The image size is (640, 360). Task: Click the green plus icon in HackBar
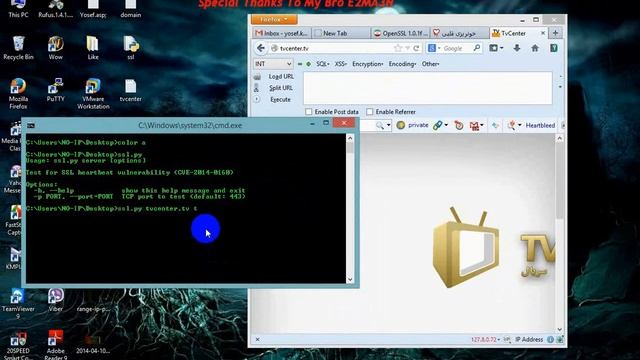click(x=309, y=64)
